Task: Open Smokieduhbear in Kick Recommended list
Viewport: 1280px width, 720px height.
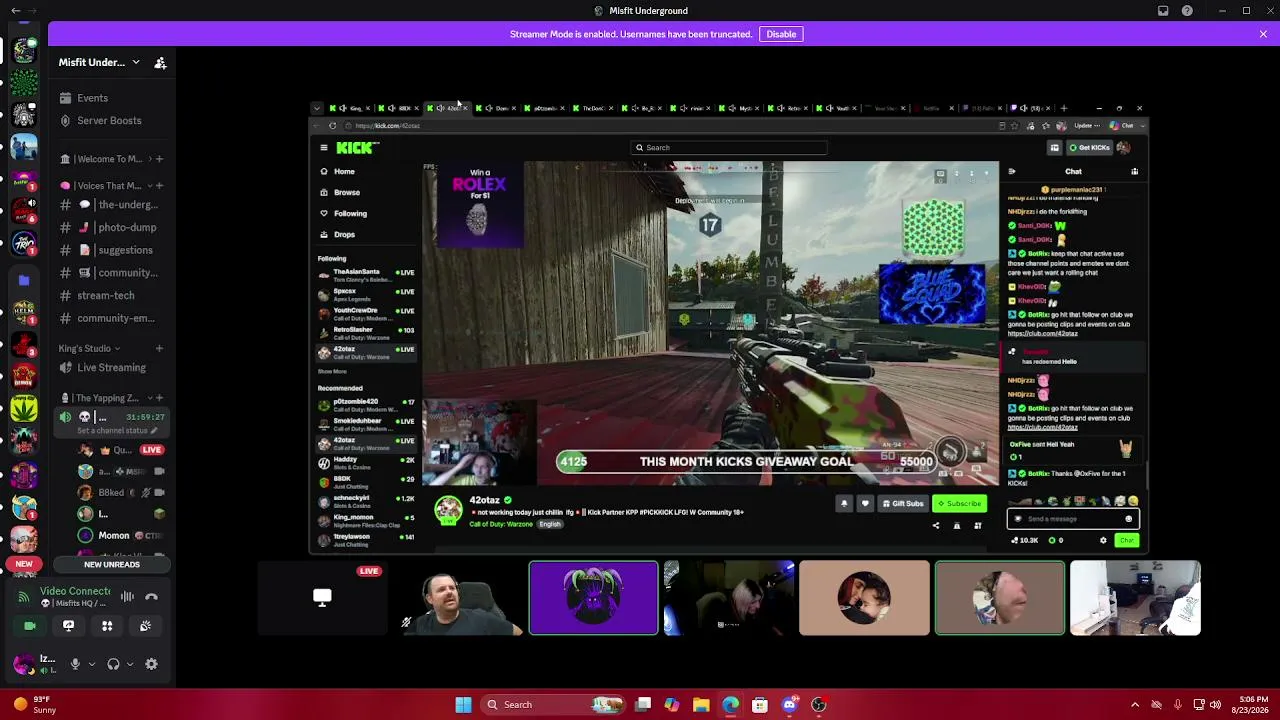Action: pyautogui.click(x=366, y=425)
